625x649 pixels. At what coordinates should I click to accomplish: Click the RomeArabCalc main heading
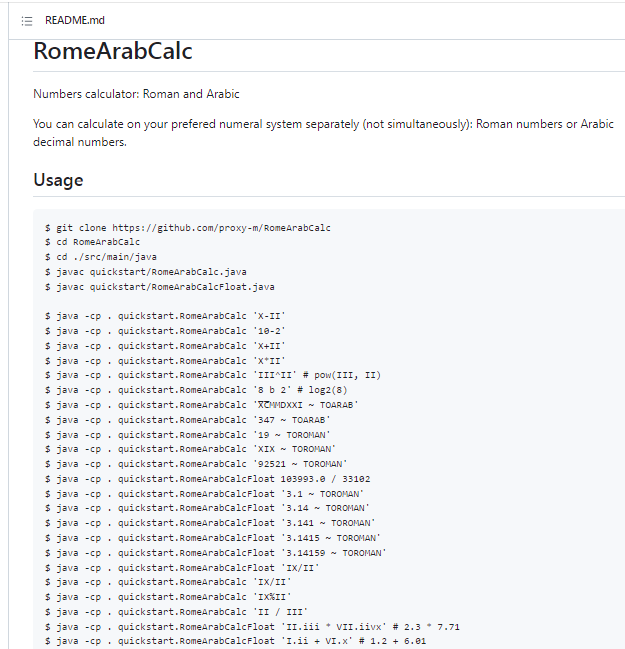[112, 52]
